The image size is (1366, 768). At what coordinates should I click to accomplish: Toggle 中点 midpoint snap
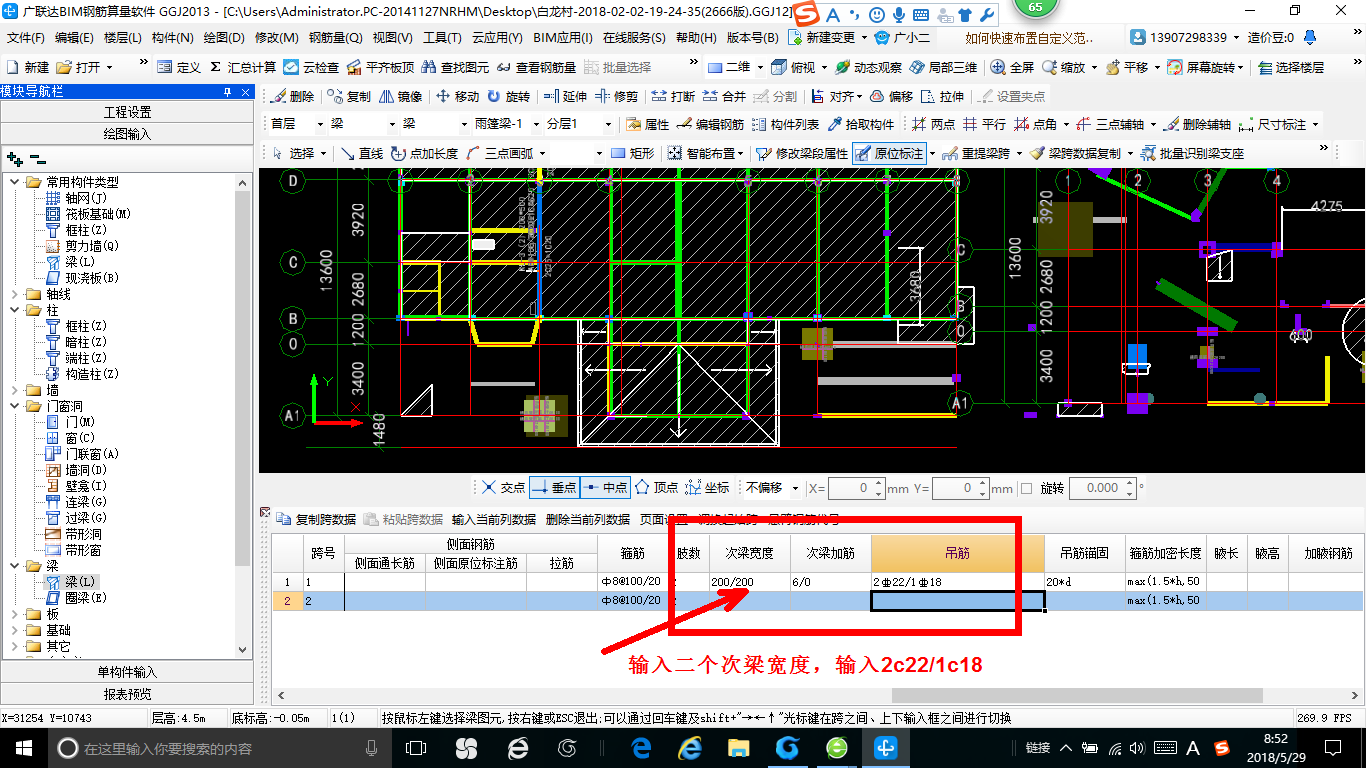(x=605, y=488)
